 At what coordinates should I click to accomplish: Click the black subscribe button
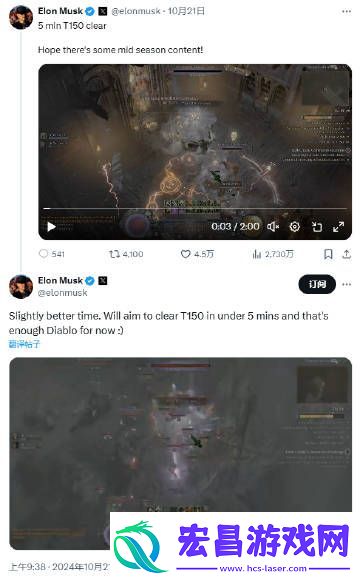click(x=317, y=284)
